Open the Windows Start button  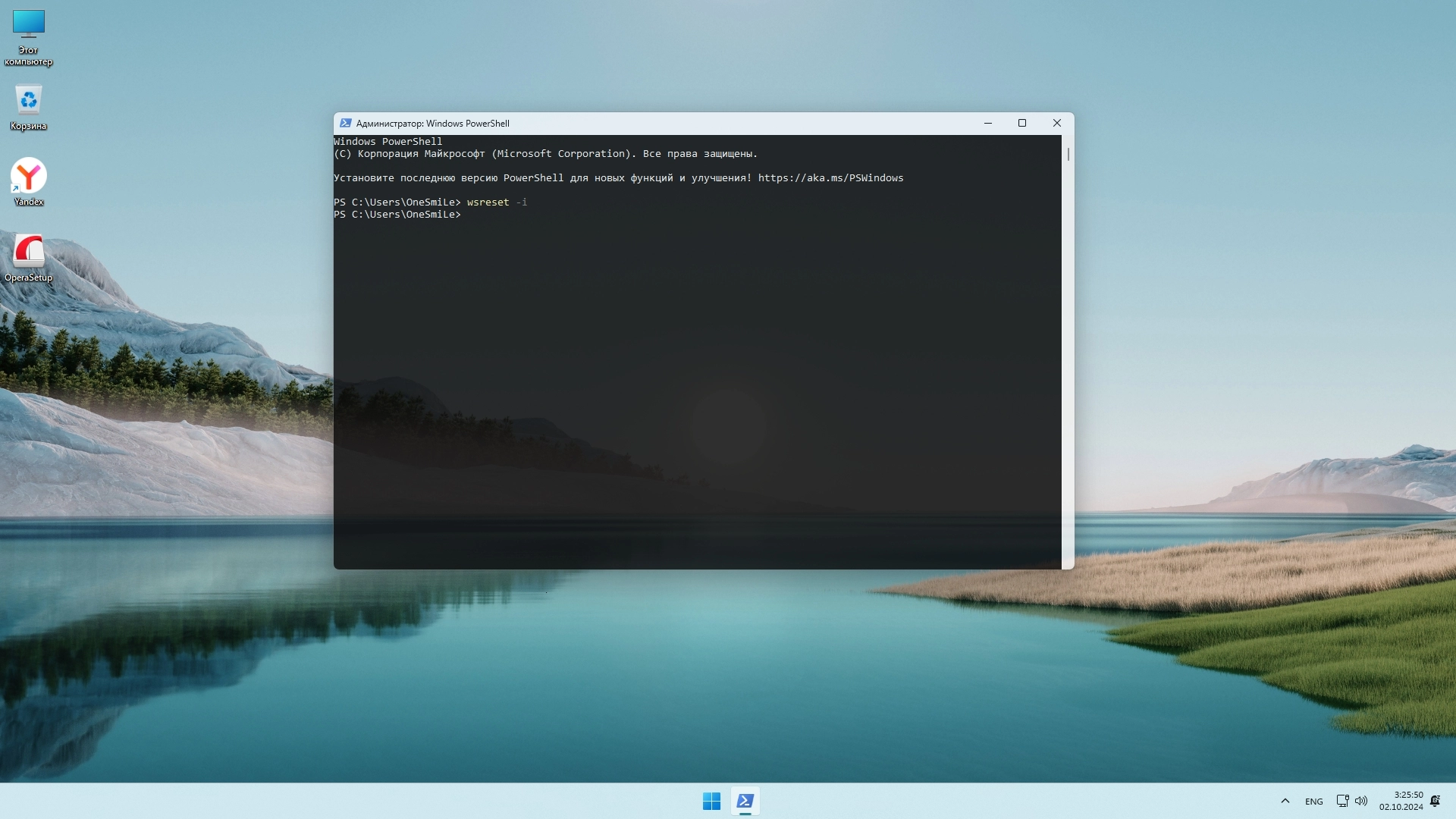pos(711,801)
